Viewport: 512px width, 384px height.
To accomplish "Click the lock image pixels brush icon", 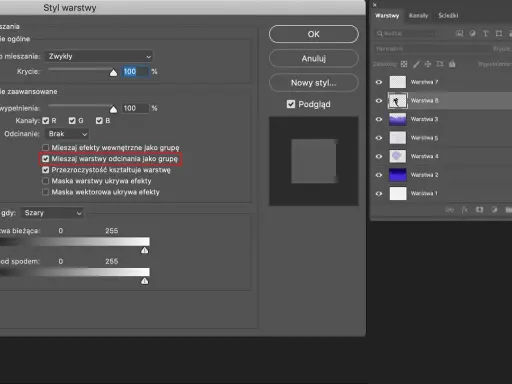I will (416, 64).
